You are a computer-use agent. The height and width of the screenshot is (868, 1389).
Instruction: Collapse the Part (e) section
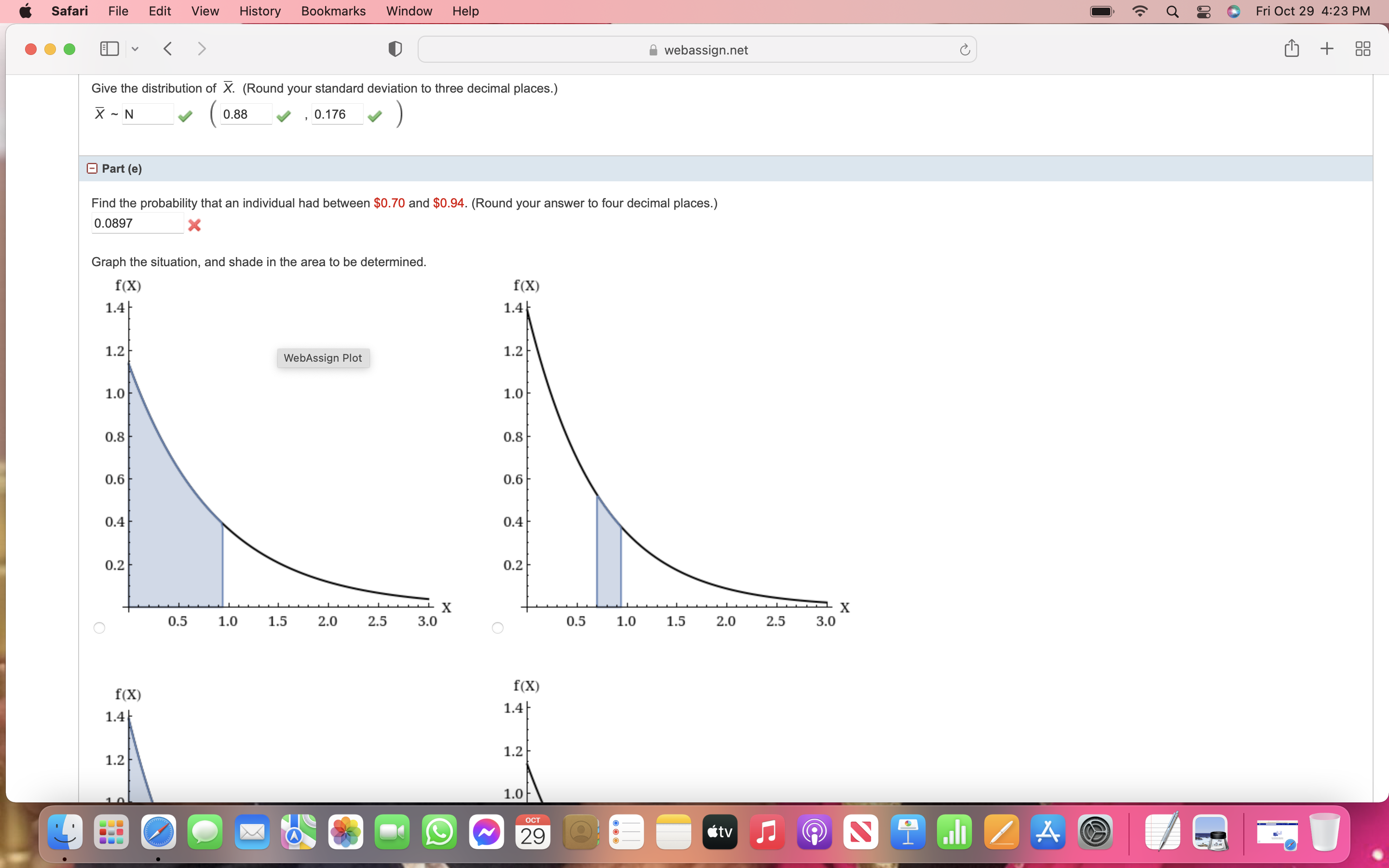point(92,168)
